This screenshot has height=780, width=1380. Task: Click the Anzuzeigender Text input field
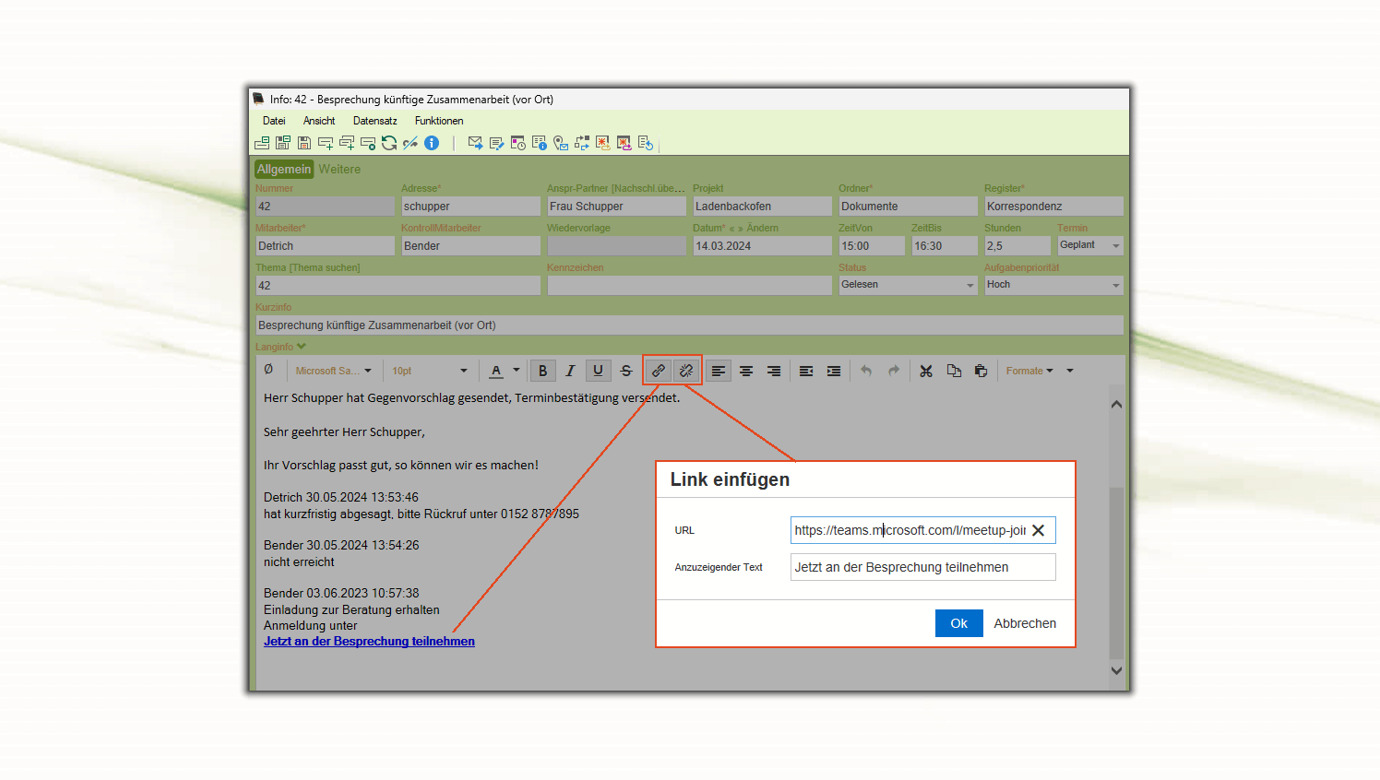click(x=922, y=567)
